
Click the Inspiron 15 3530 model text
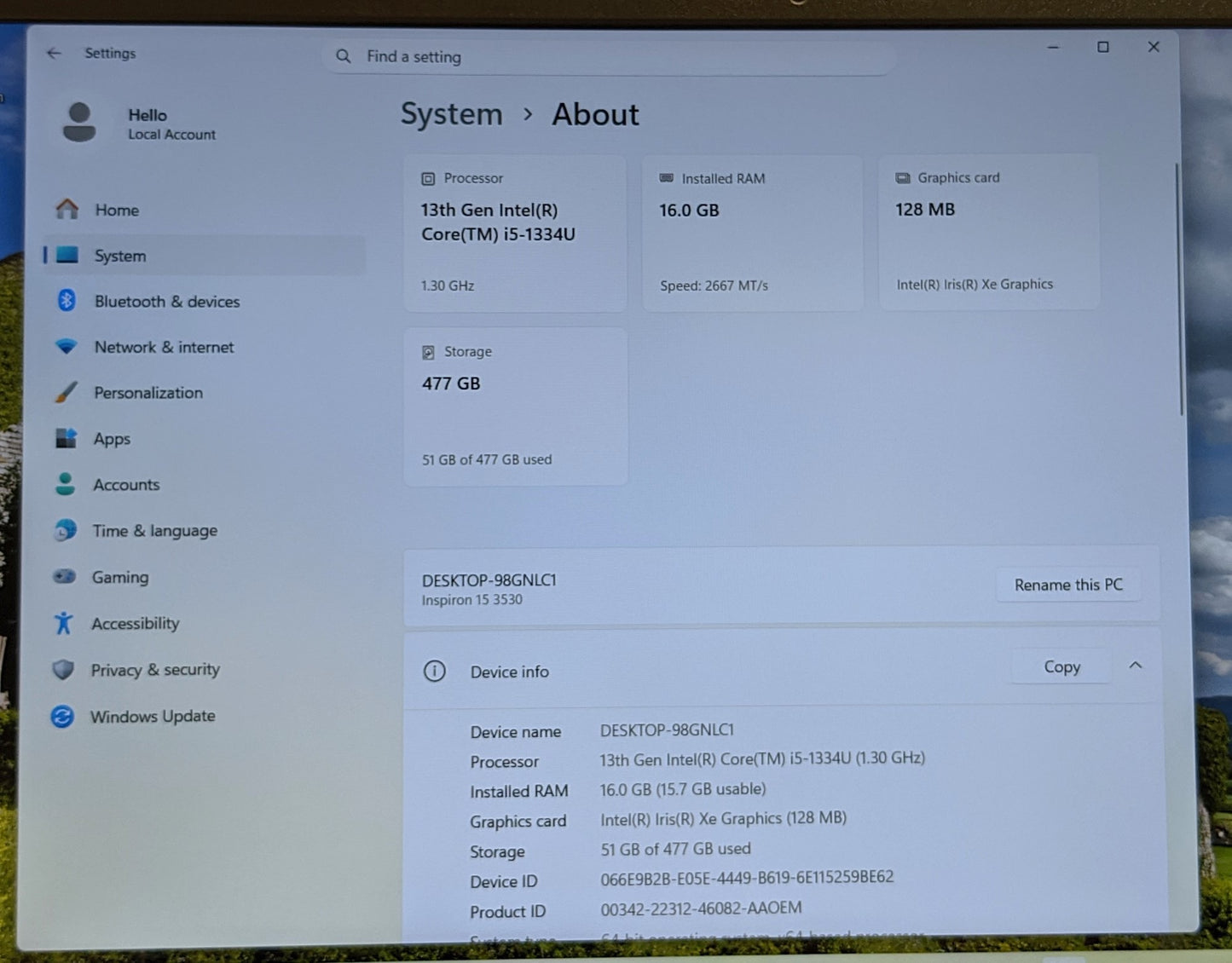tap(471, 600)
